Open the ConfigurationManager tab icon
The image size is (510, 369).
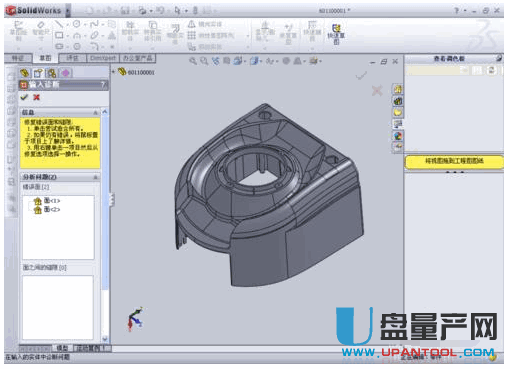(52, 73)
